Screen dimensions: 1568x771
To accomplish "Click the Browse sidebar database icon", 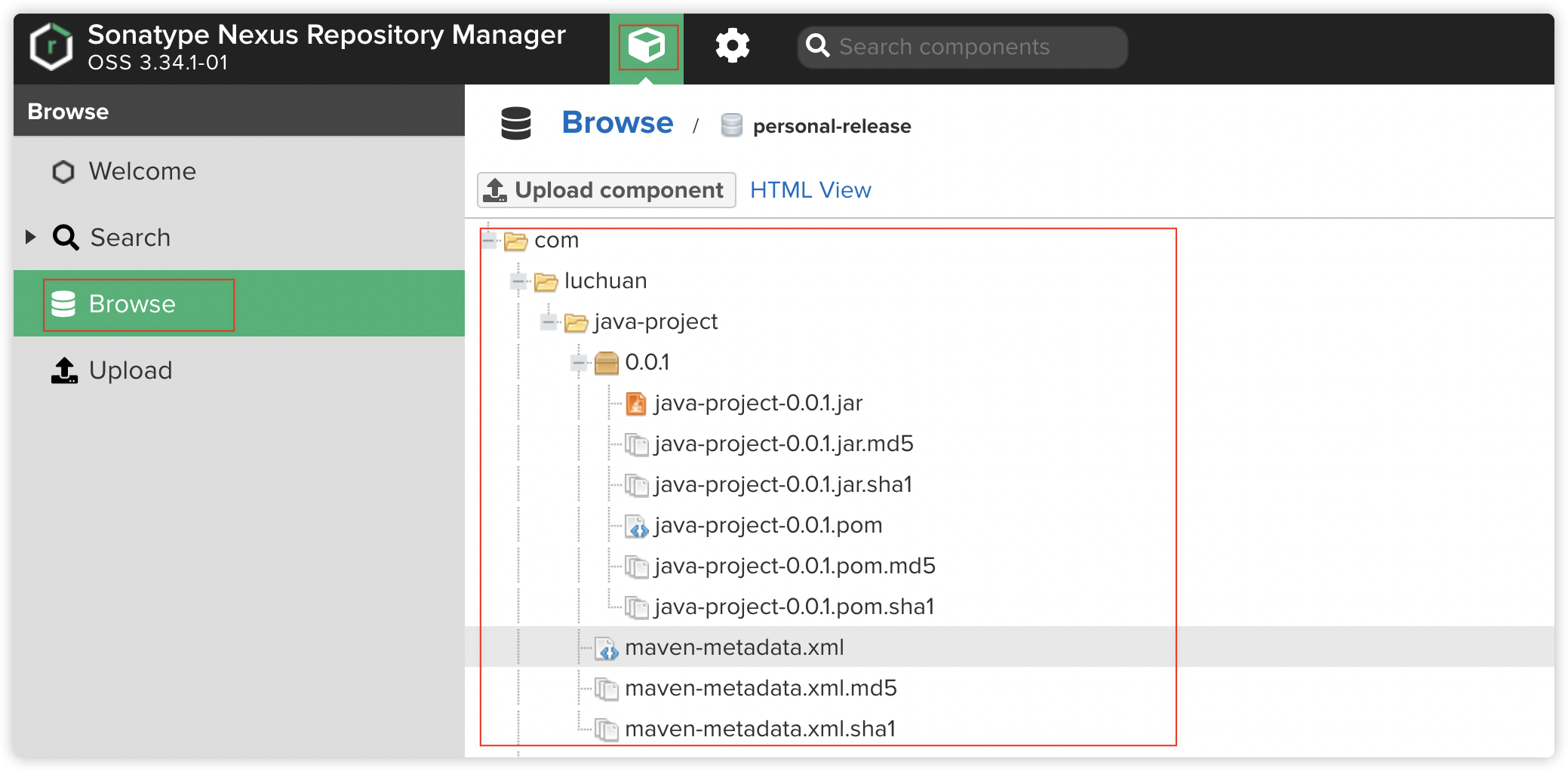I will (63, 304).
